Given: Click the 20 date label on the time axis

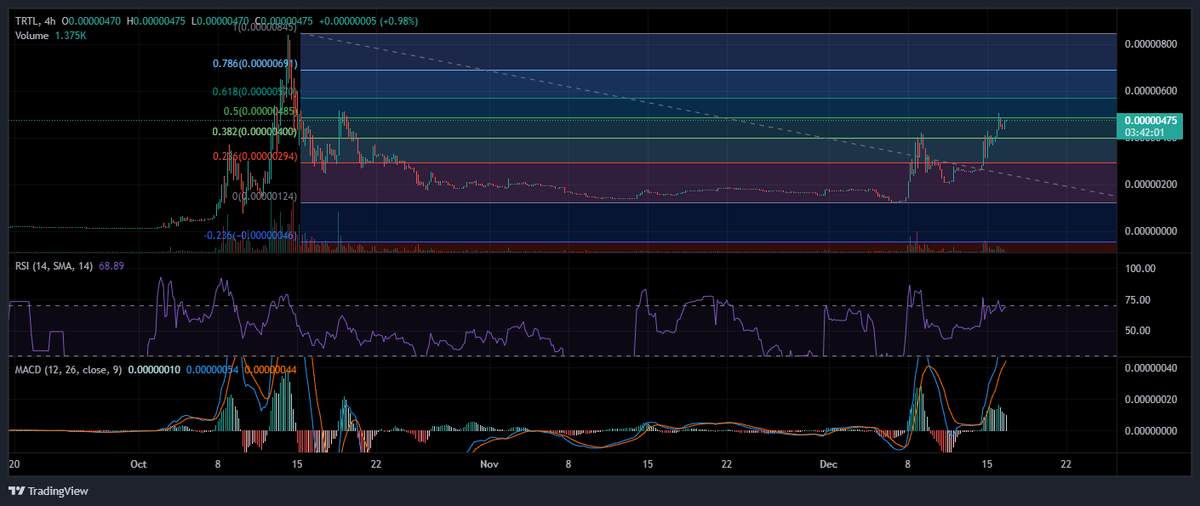Looking at the screenshot, I should pos(13,465).
